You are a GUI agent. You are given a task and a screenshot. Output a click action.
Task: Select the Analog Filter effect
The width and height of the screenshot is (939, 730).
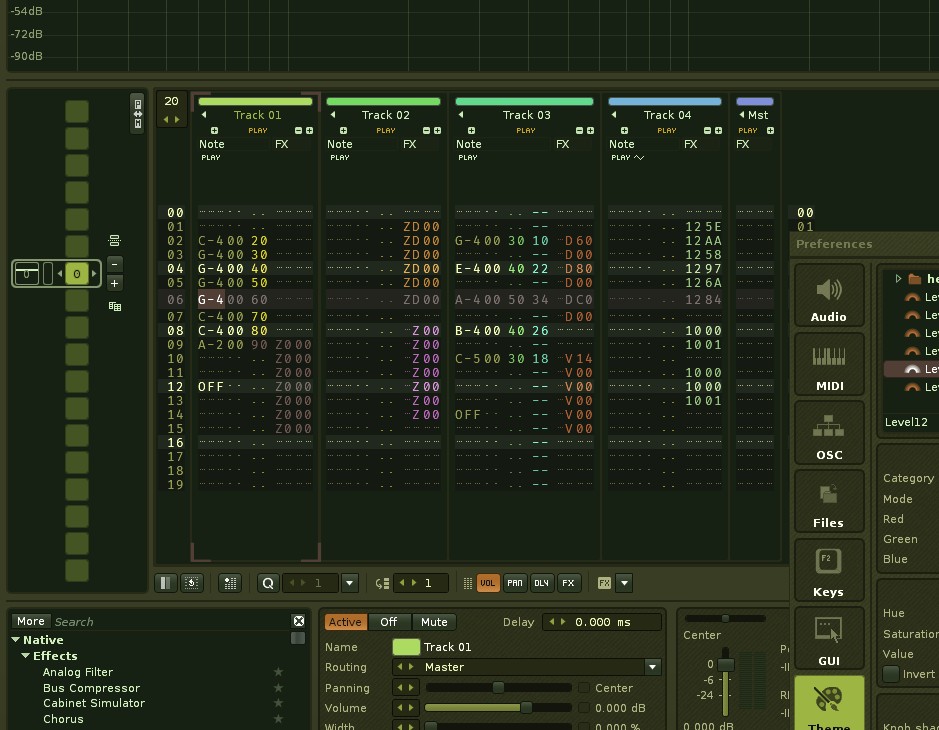point(78,672)
